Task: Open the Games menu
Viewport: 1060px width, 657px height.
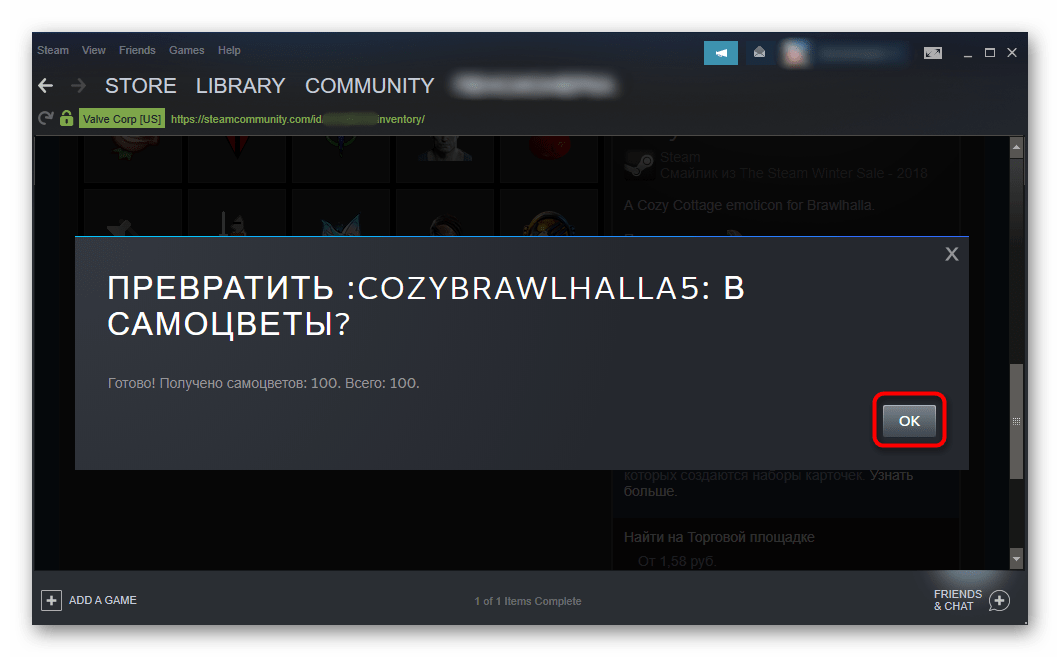Action: 187,50
